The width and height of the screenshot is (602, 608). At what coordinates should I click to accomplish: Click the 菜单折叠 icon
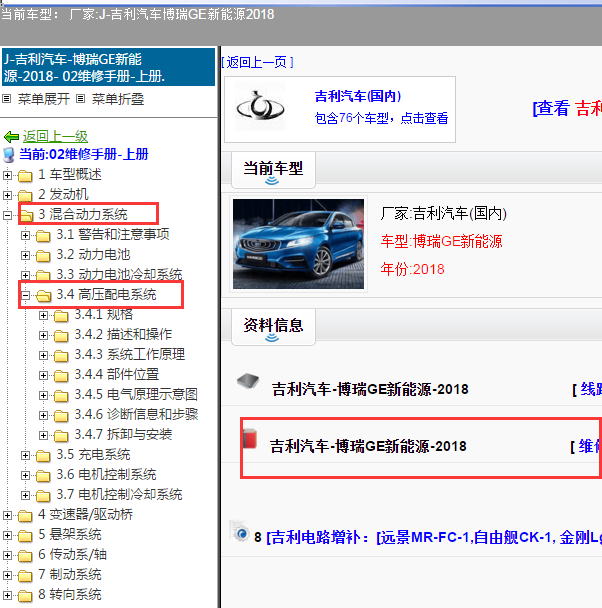tap(80, 99)
